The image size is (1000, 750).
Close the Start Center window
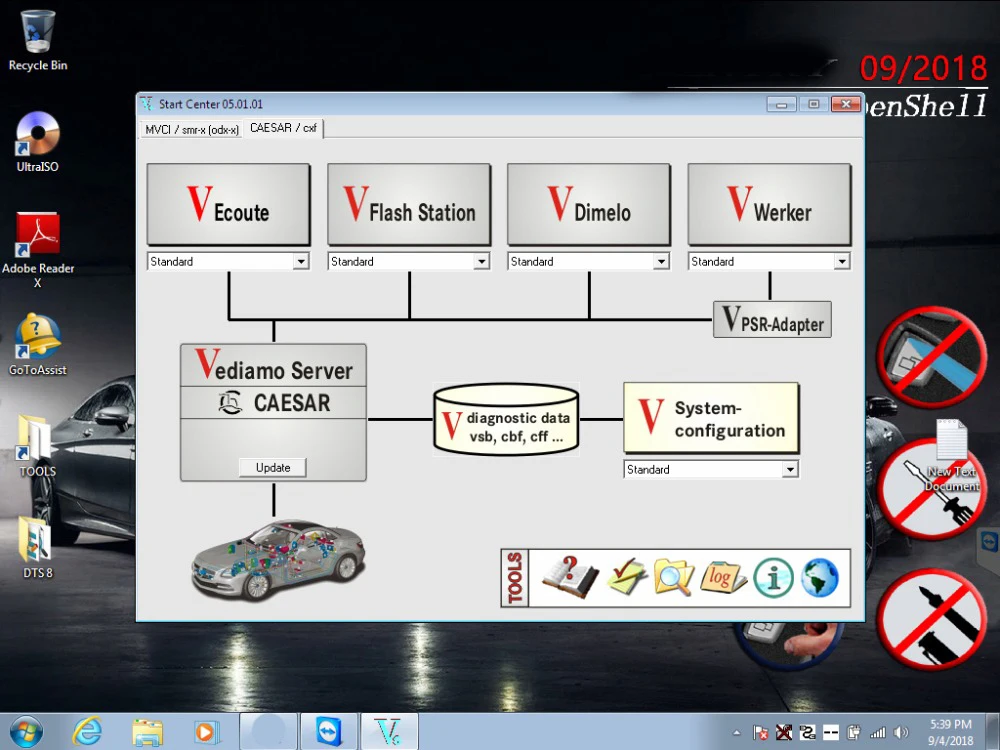(x=846, y=104)
